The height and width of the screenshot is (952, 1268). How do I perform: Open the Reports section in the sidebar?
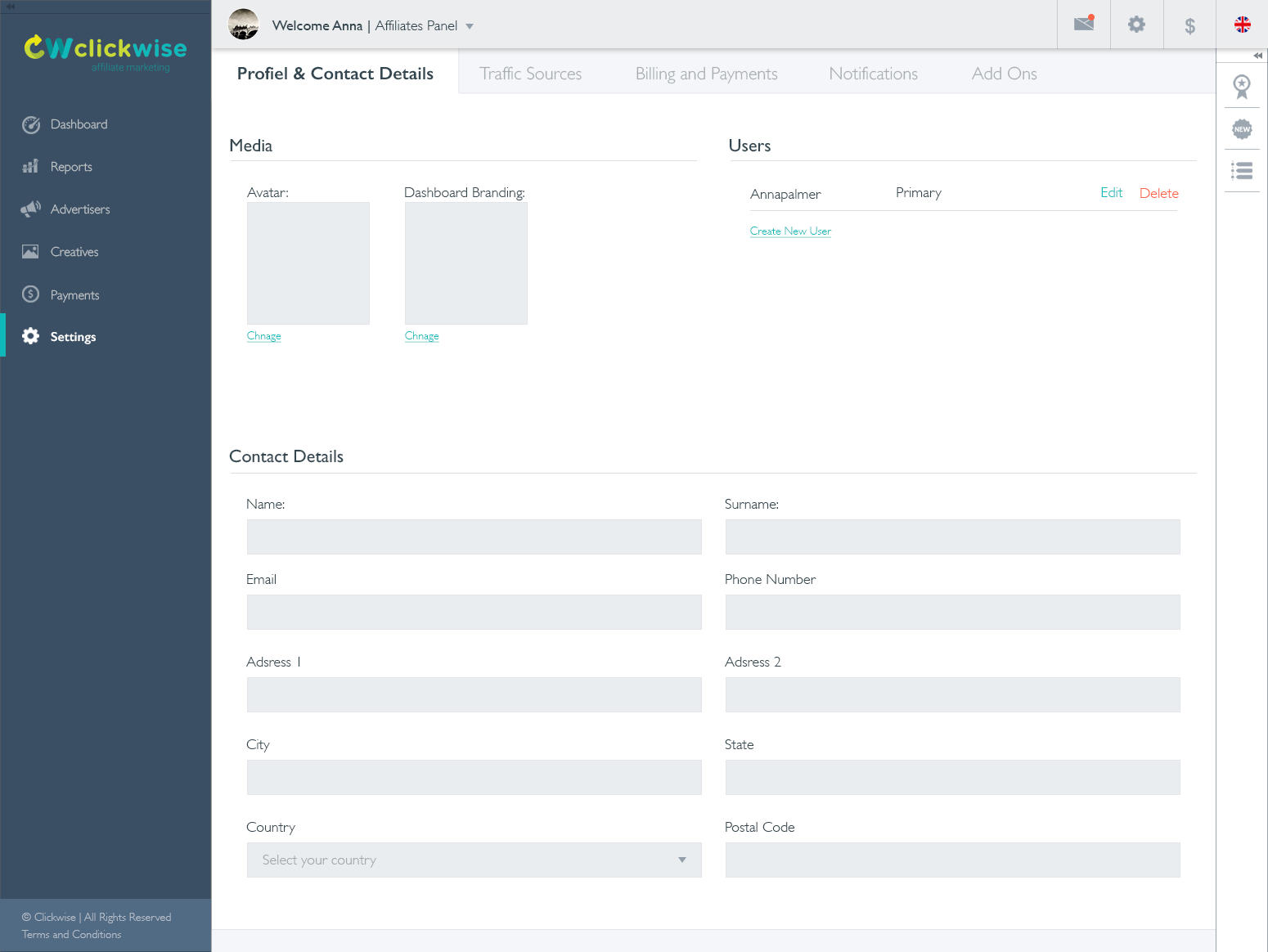pyautogui.click(x=70, y=166)
